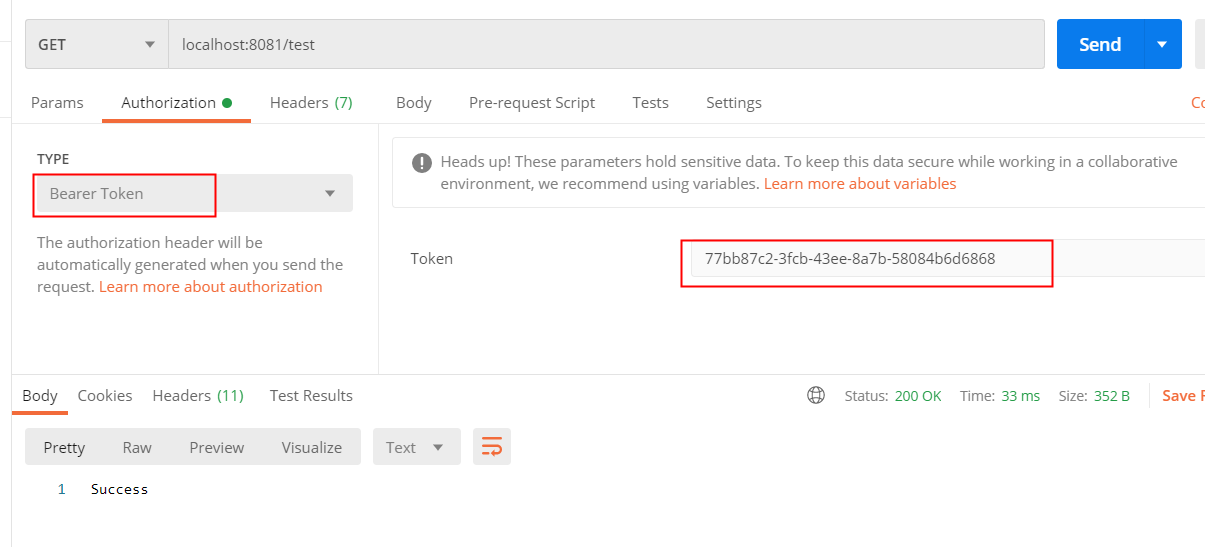Switch response view to Raw
The height and width of the screenshot is (547, 1205).
point(137,447)
